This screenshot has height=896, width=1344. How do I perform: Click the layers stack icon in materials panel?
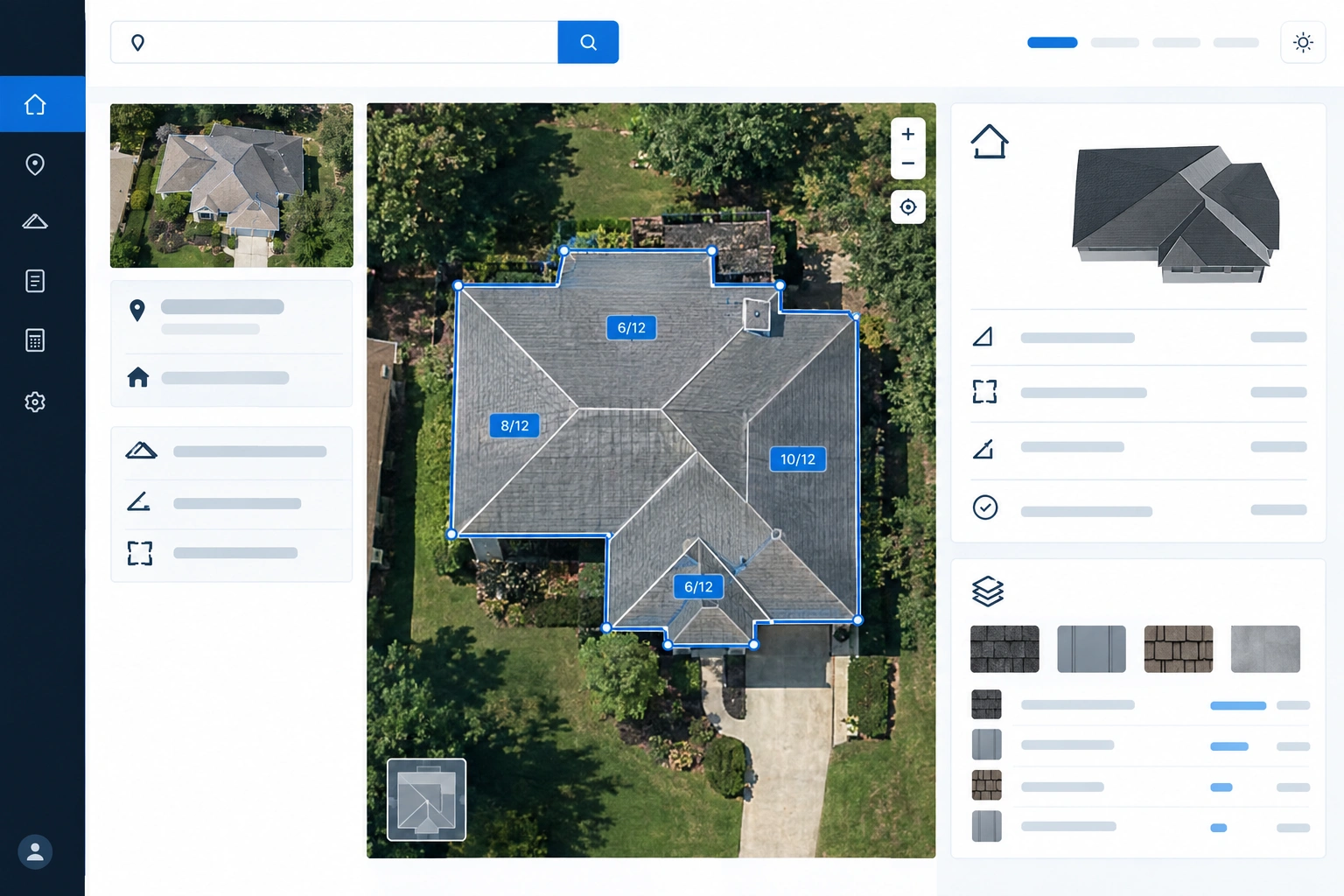coord(988,591)
